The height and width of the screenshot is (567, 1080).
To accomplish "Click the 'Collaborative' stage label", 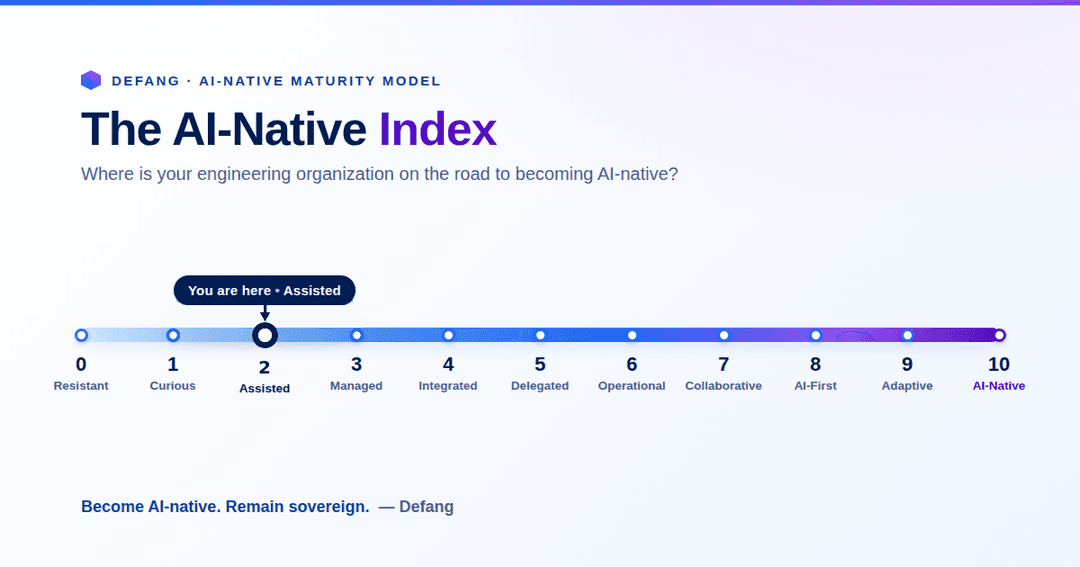I will pos(724,386).
